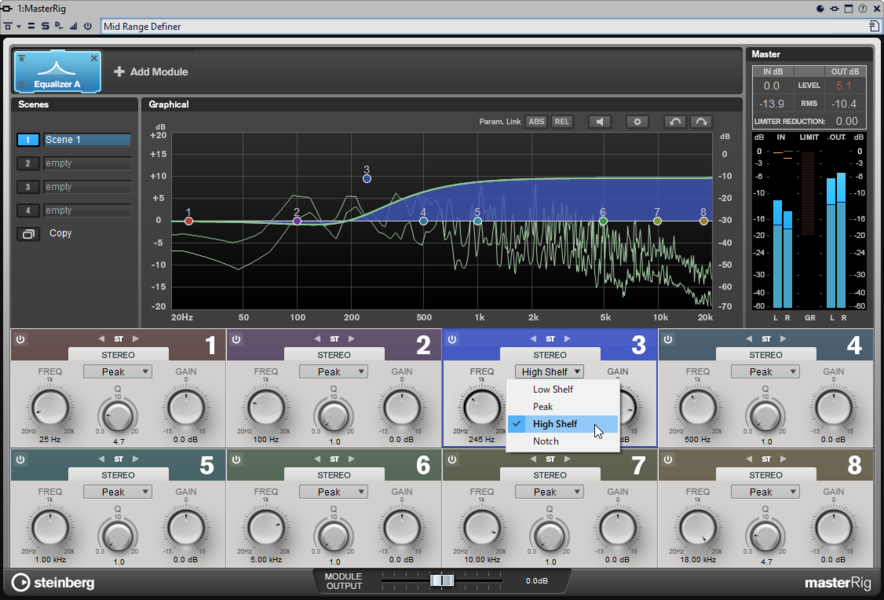Choose Notch from filter type menu
Screen dimensions: 884x600
point(563,442)
